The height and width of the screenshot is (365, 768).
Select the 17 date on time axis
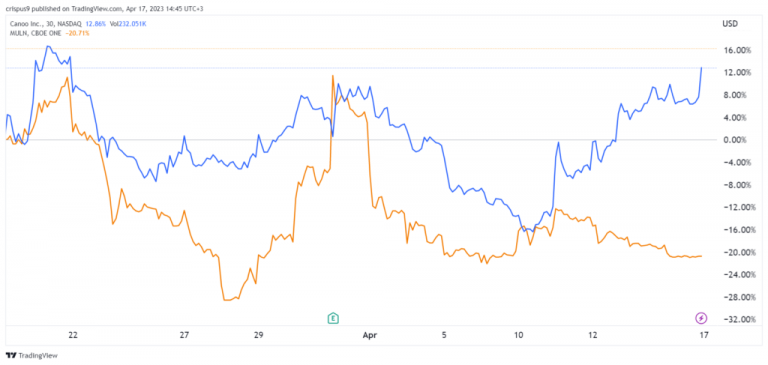pyautogui.click(x=704, y=336)
